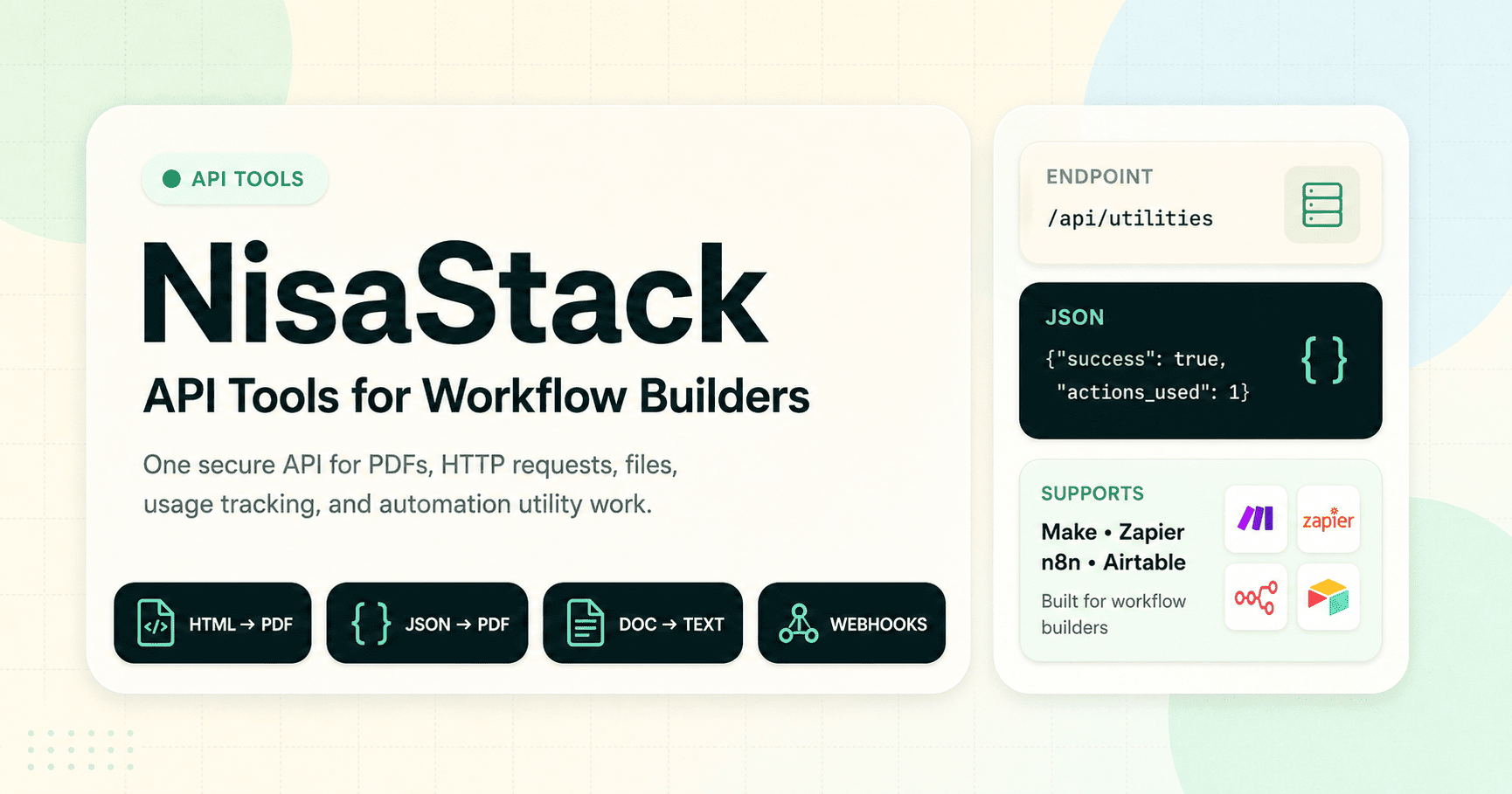Click the server icon in the Endpoint card
The image size is (1512, 794).
[1321, 204]
